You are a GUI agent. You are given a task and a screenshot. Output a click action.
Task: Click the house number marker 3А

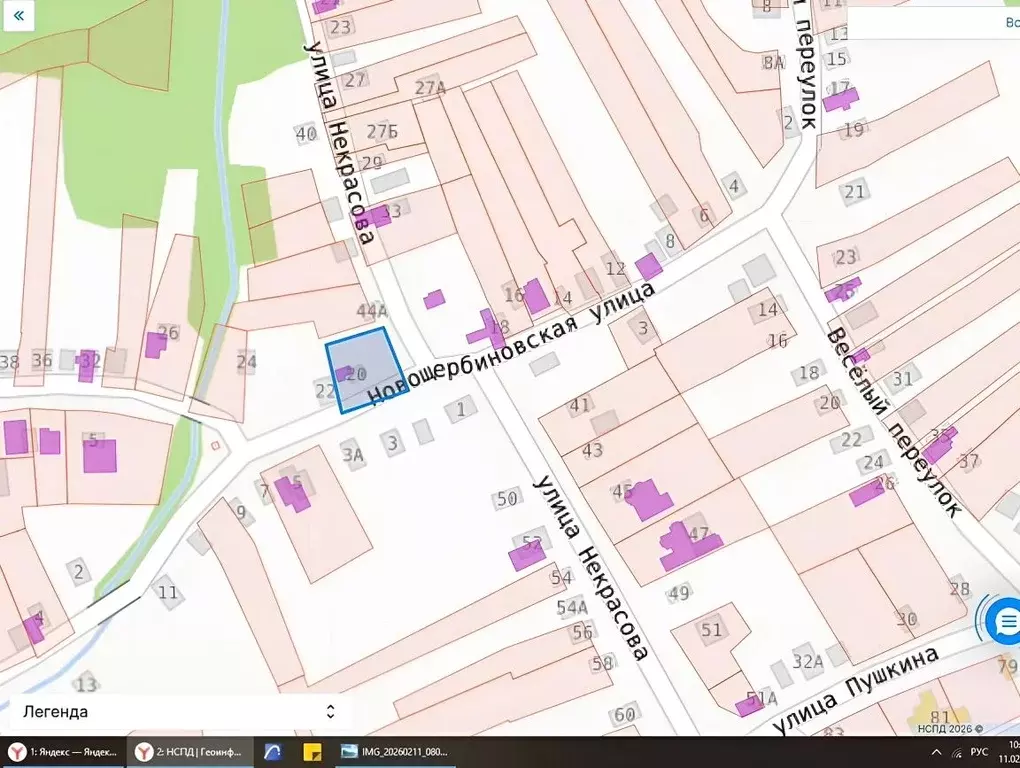coord(352,455)
